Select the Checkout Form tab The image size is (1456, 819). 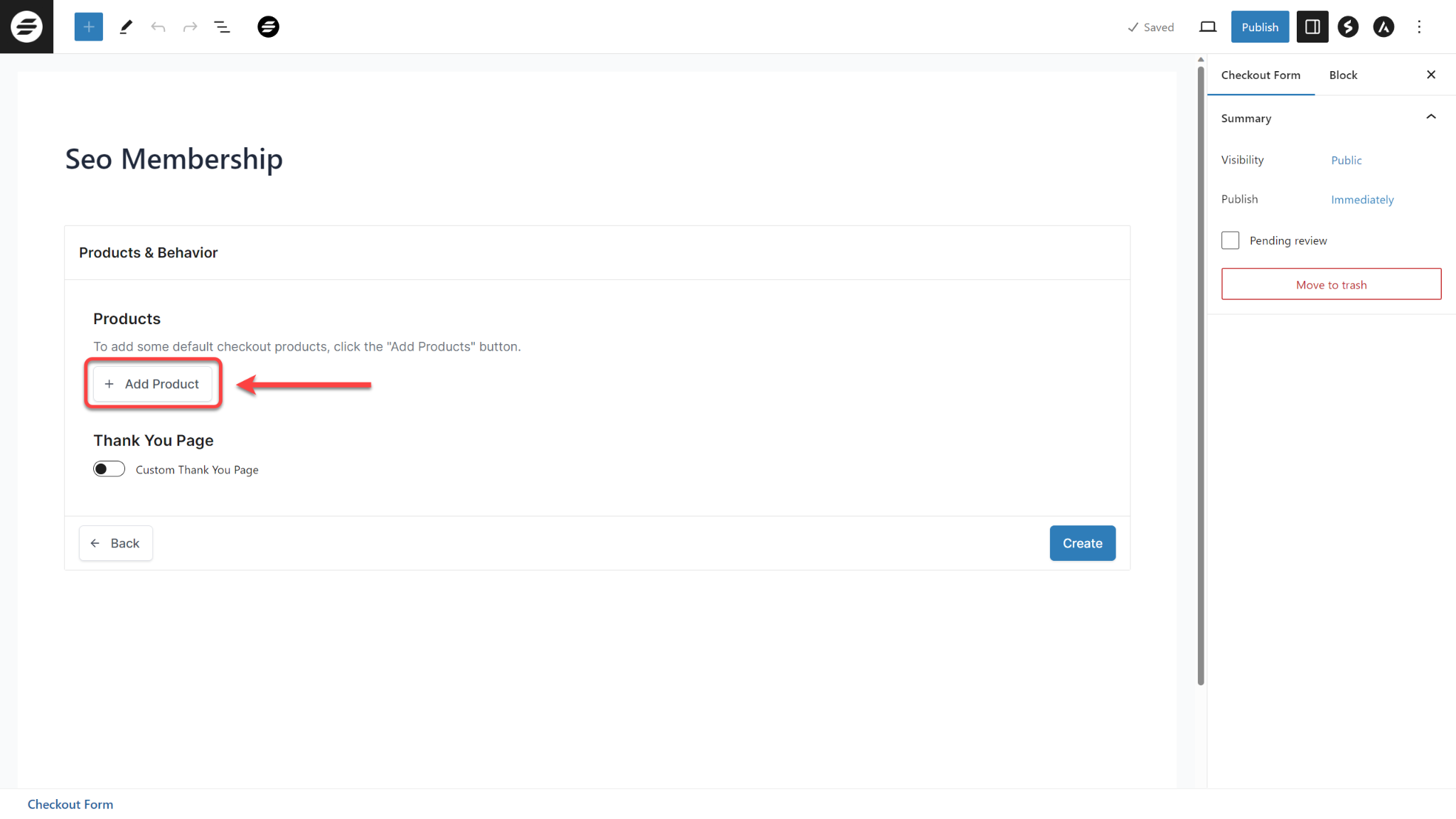coord(1260,75)
